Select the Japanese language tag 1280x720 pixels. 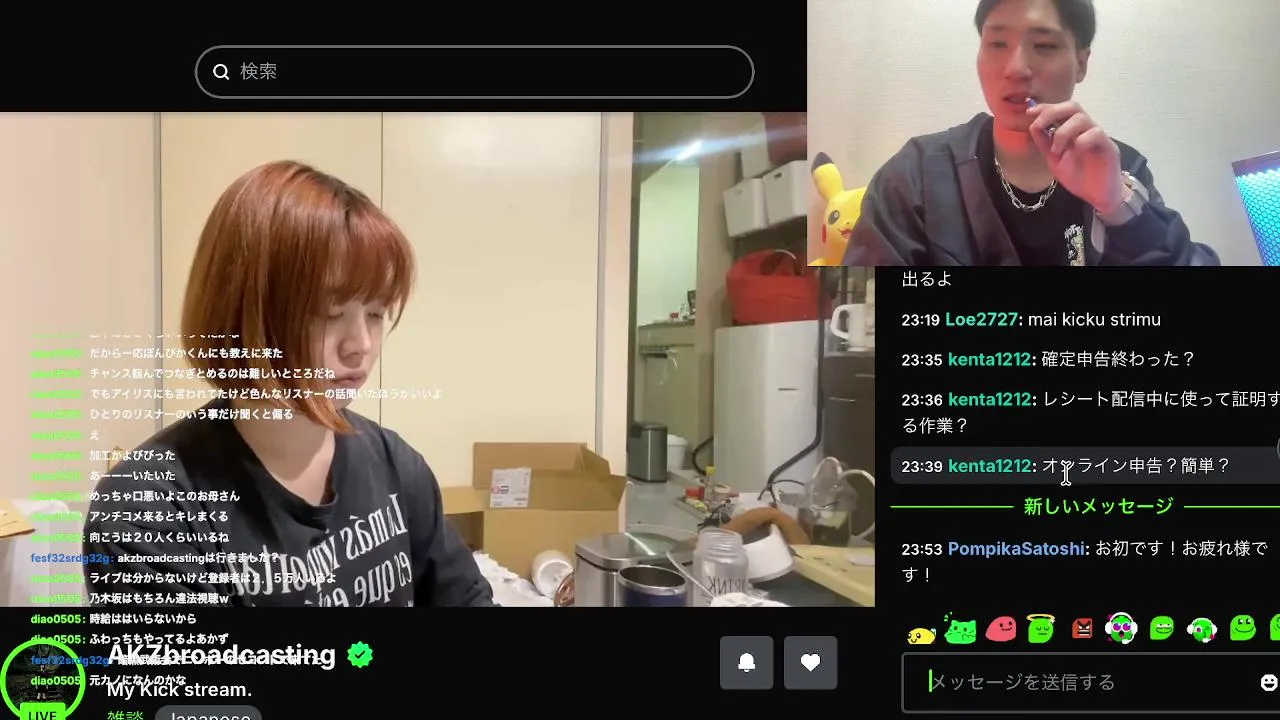coord(209,713)
